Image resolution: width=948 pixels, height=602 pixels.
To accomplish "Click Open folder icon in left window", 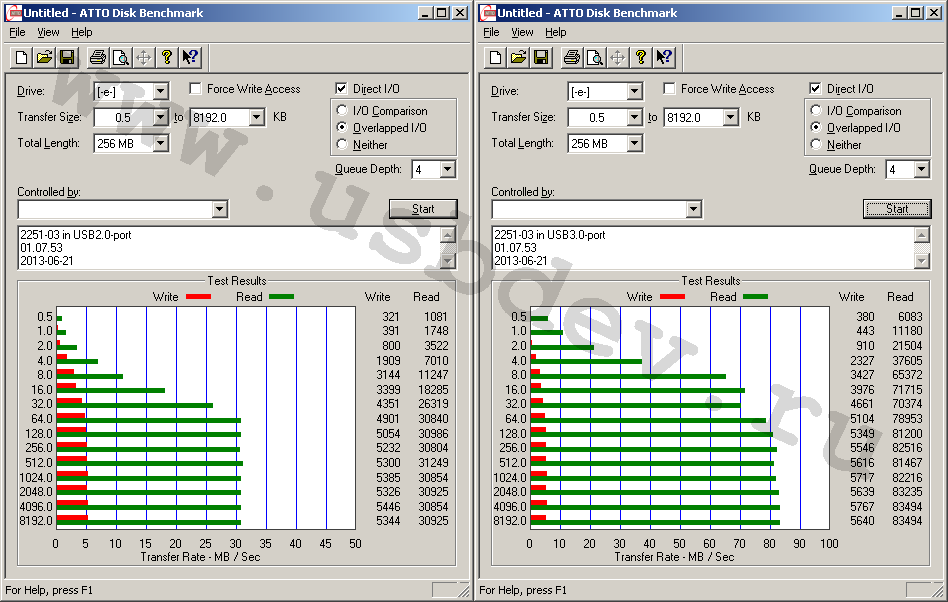I will tap(44, 57).
